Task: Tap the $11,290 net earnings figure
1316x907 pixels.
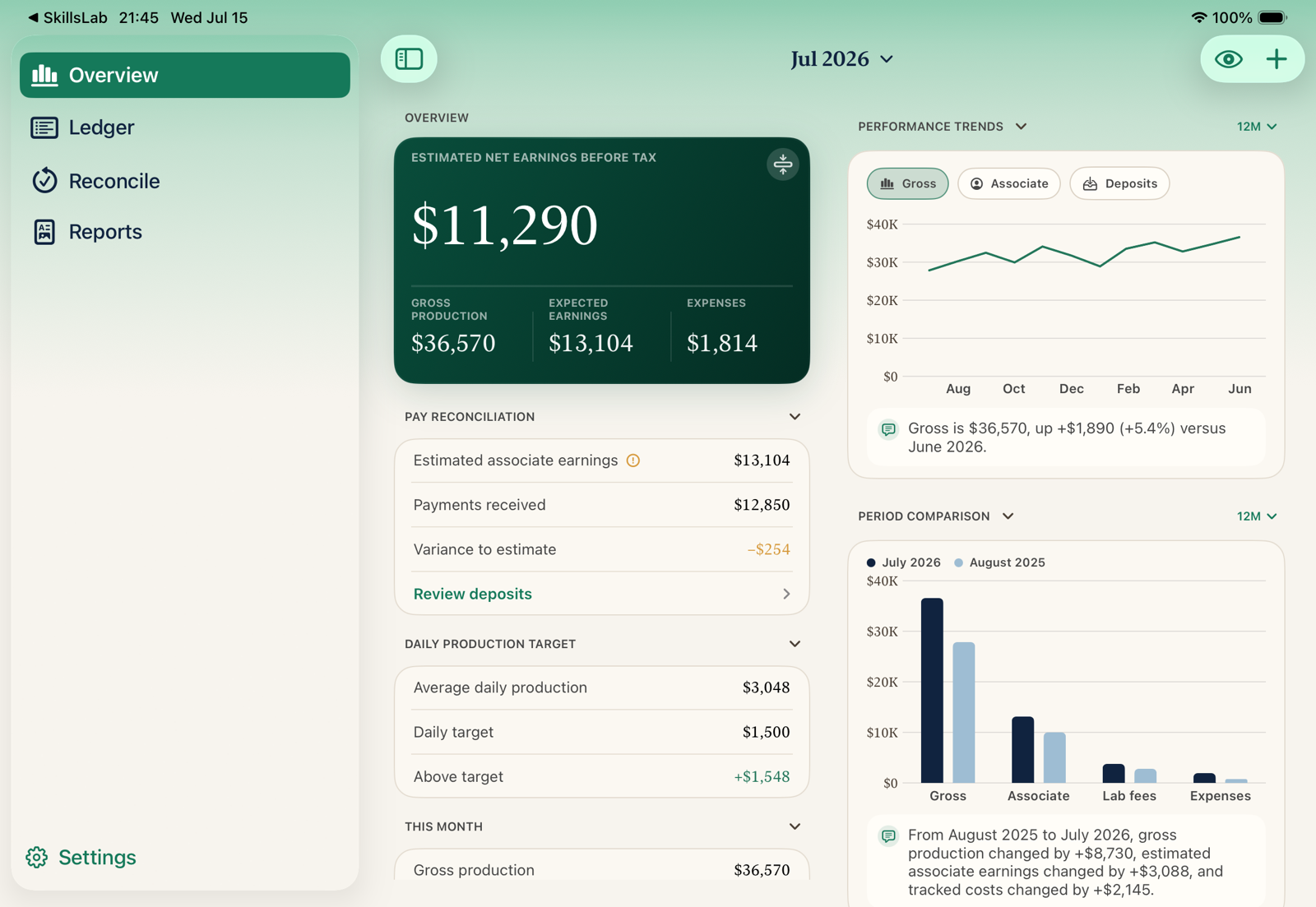Action: 504,224
